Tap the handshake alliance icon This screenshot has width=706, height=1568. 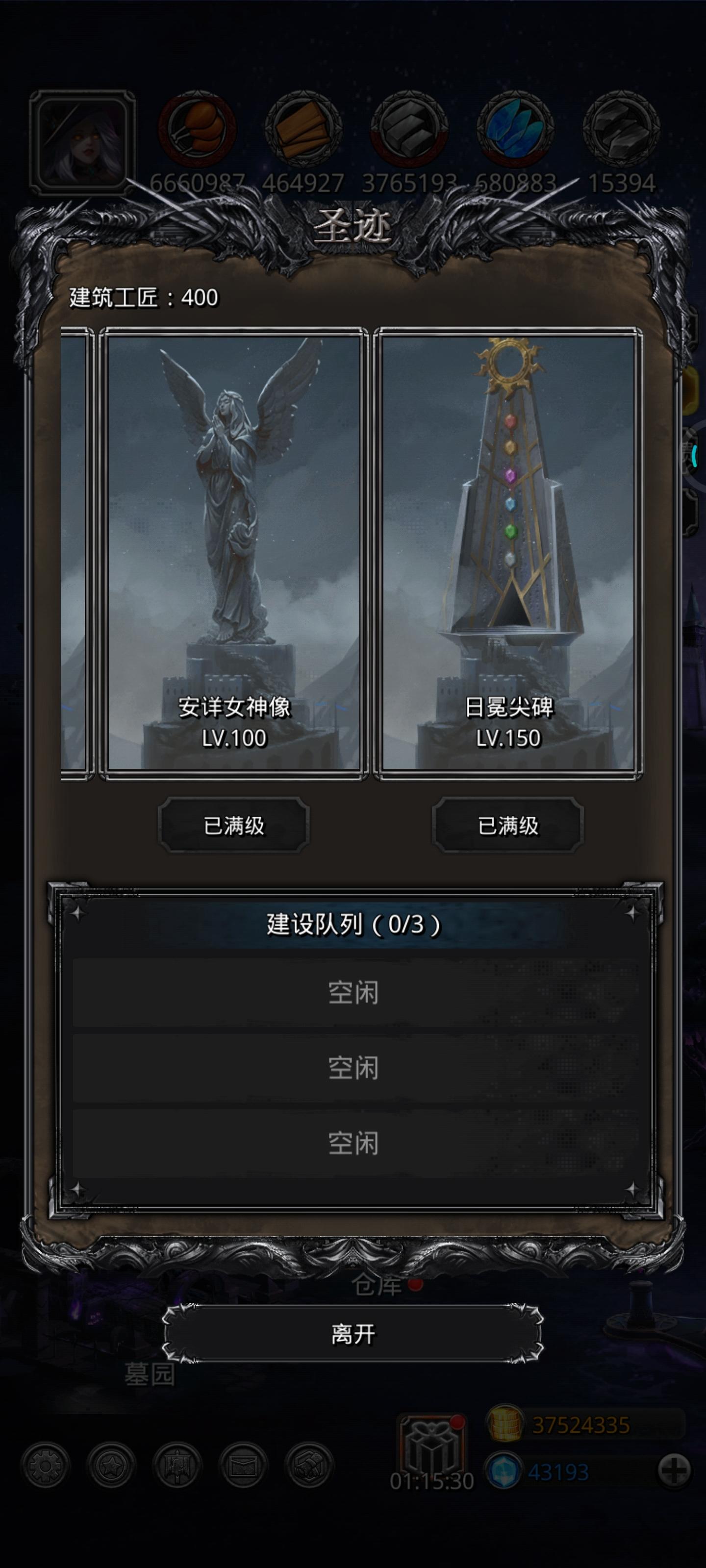[309, 1466]
